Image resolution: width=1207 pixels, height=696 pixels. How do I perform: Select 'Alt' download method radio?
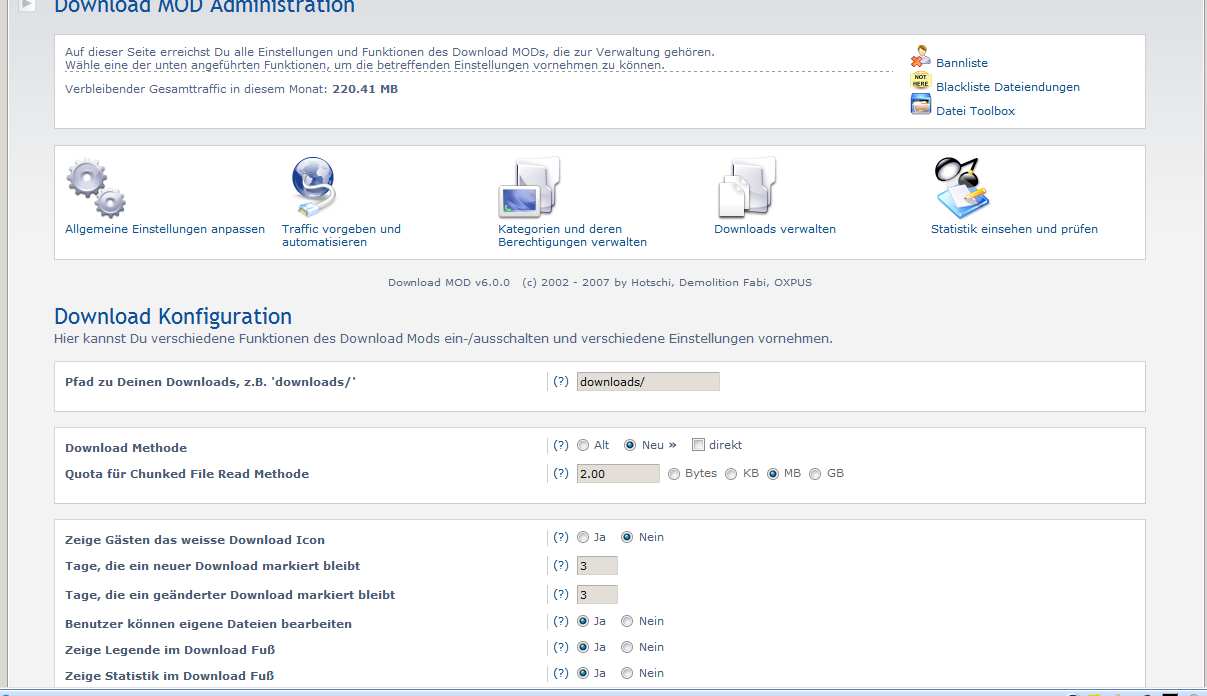pos(583,445)
